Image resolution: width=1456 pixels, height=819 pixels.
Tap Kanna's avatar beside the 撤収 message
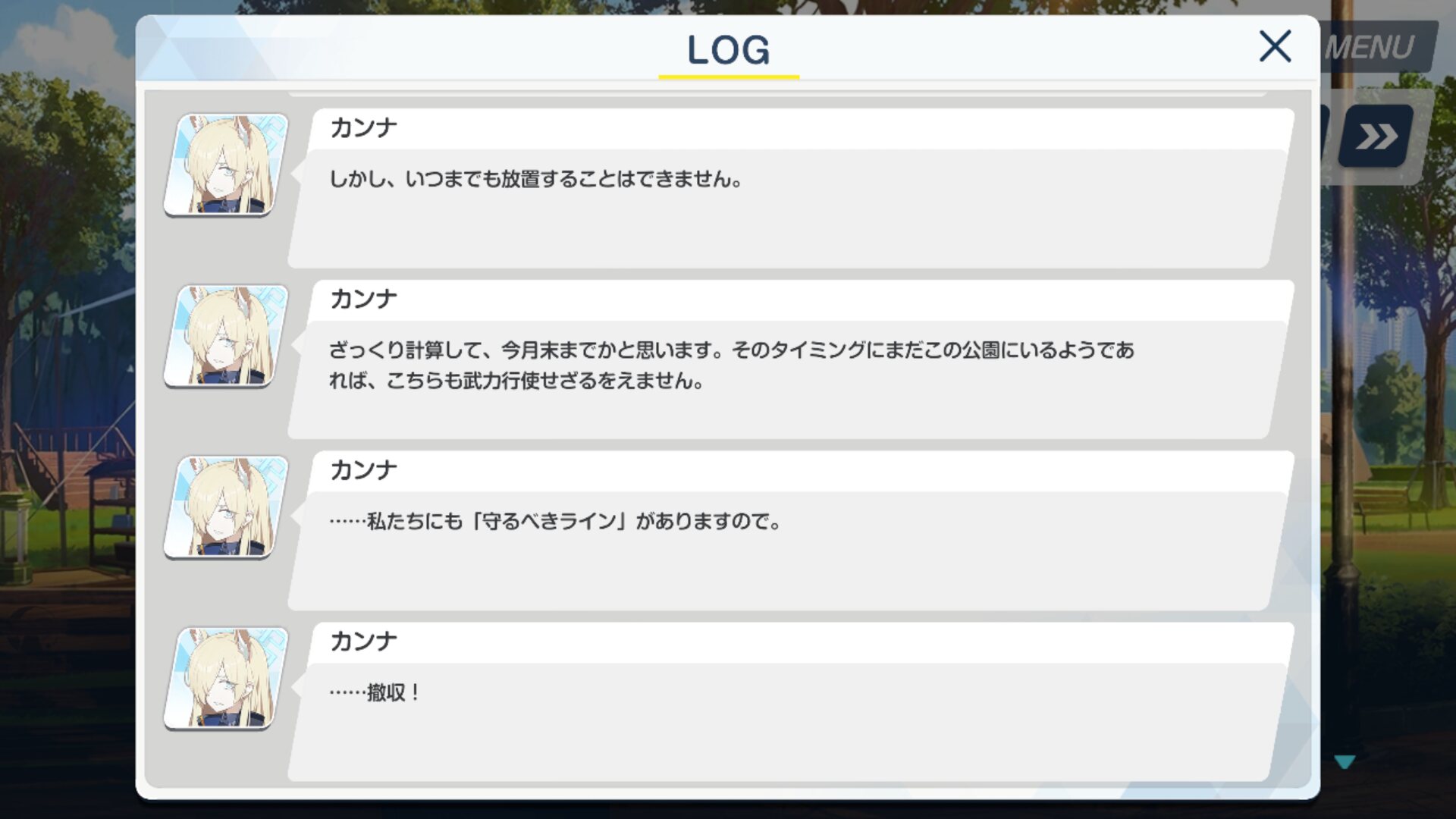pos(226,679)
